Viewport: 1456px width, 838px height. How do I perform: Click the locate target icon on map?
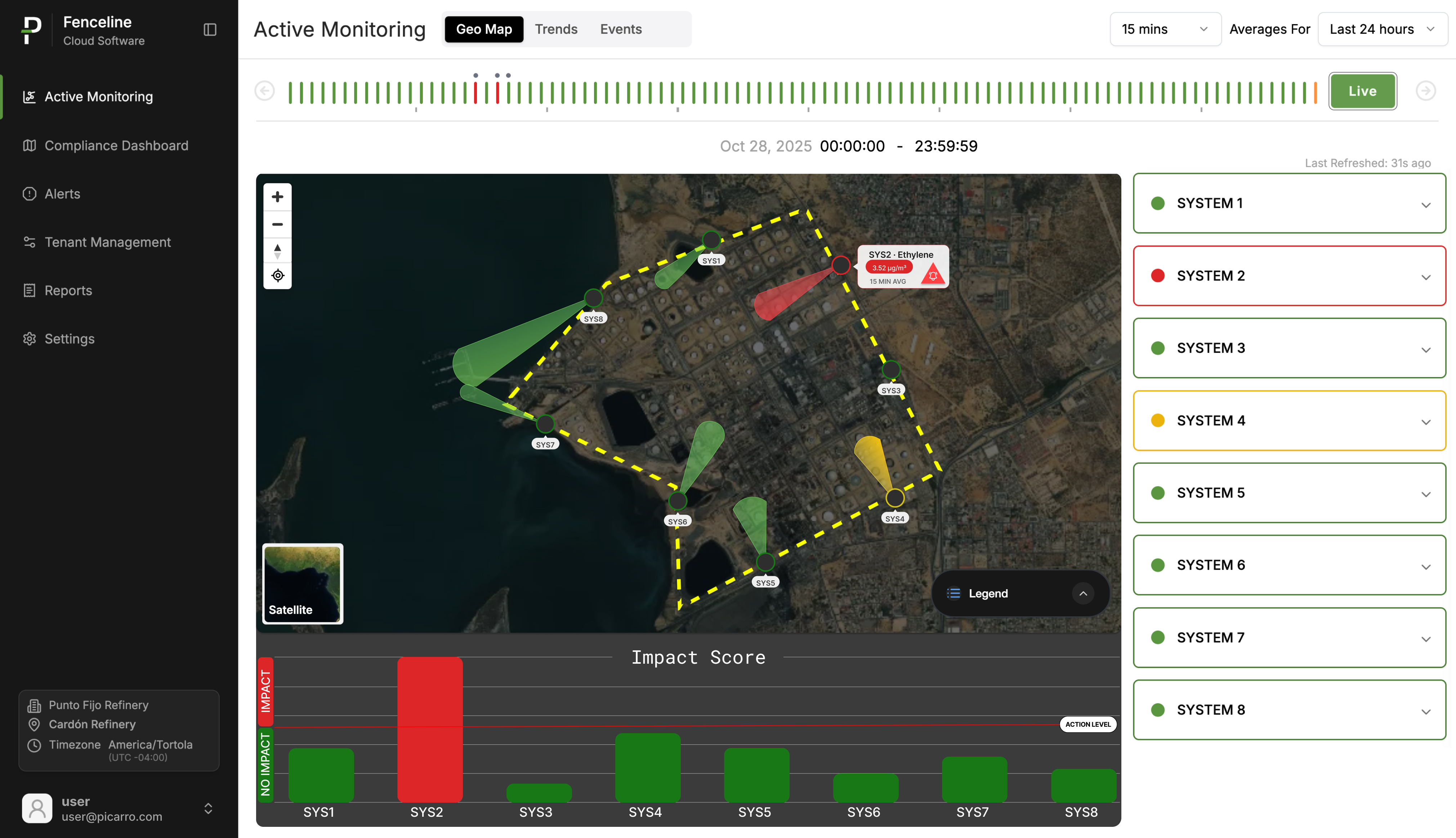277,276
